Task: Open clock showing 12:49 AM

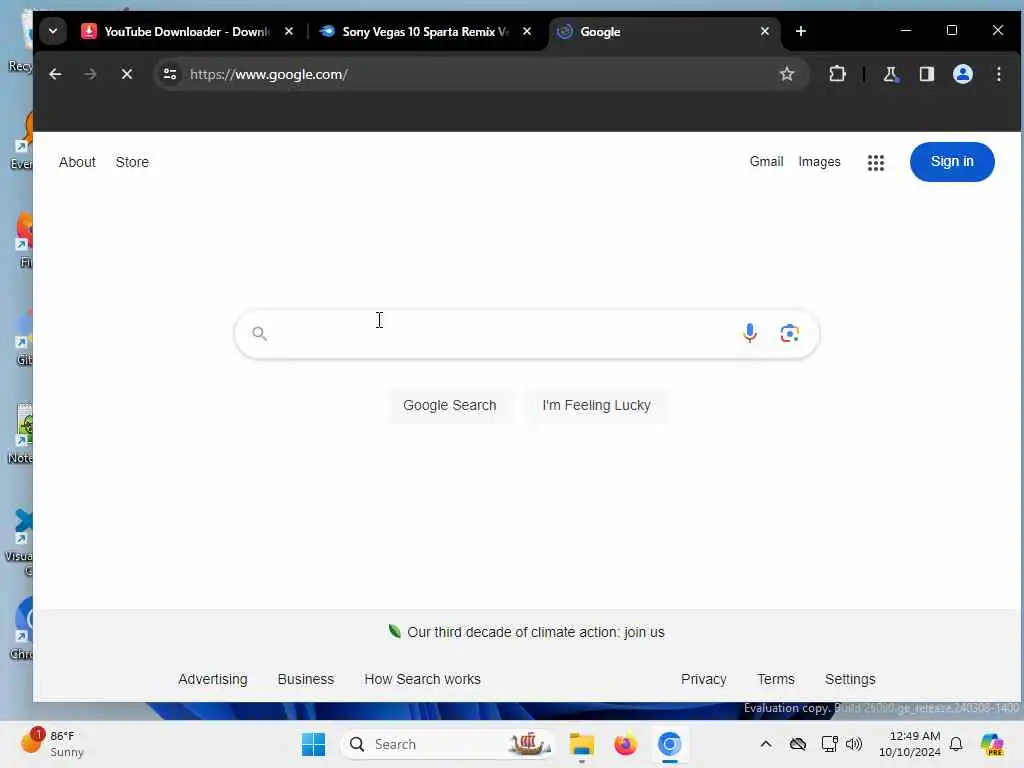Action: coord(910,744)
